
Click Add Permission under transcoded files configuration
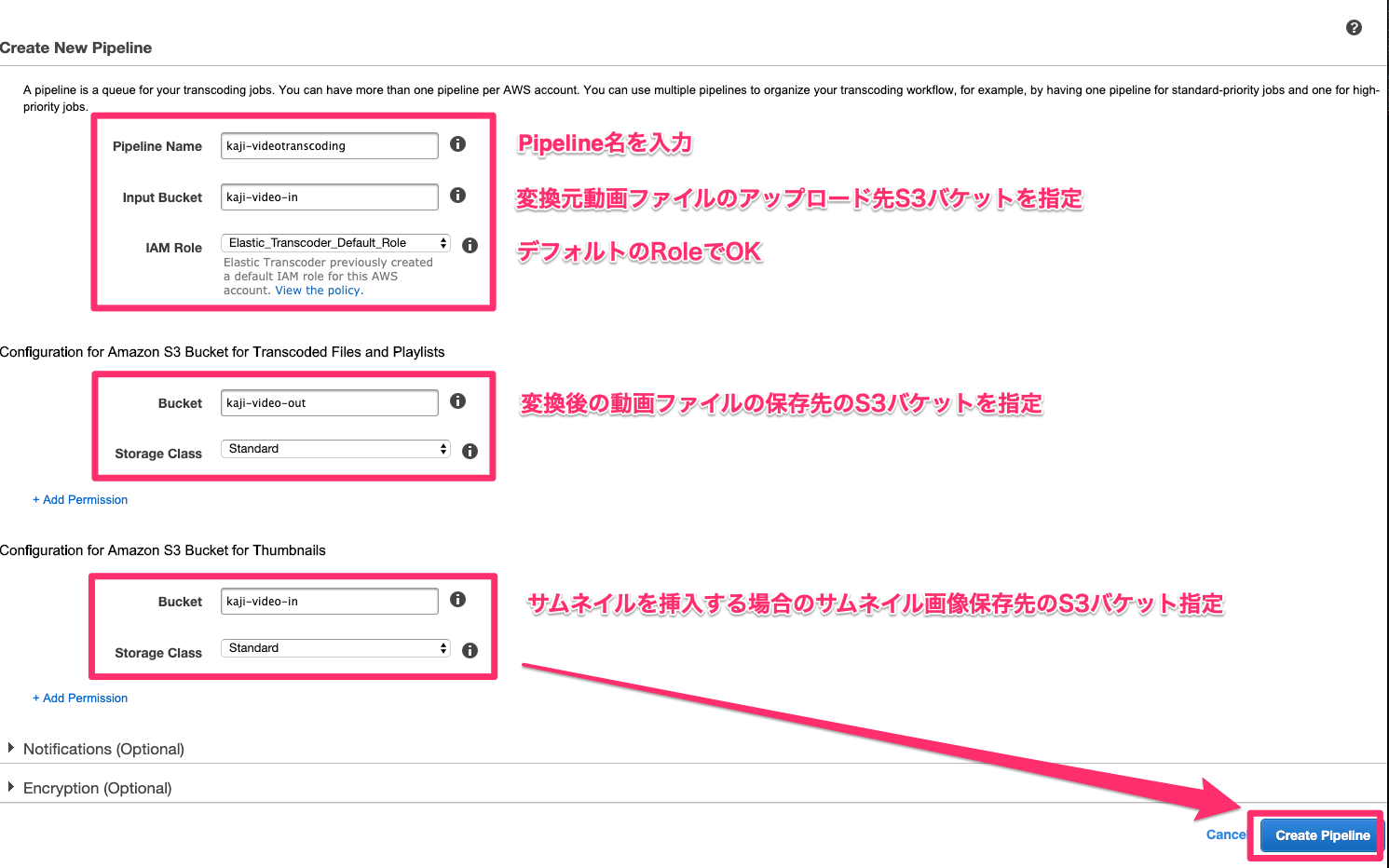pyautogui.click(x=80, y=499)
